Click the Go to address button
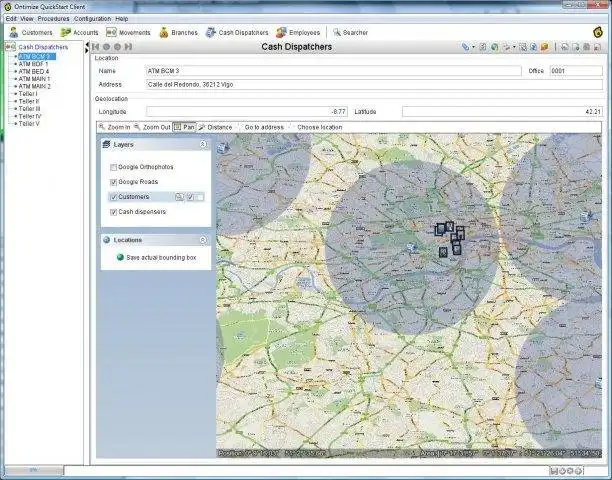 264,127
